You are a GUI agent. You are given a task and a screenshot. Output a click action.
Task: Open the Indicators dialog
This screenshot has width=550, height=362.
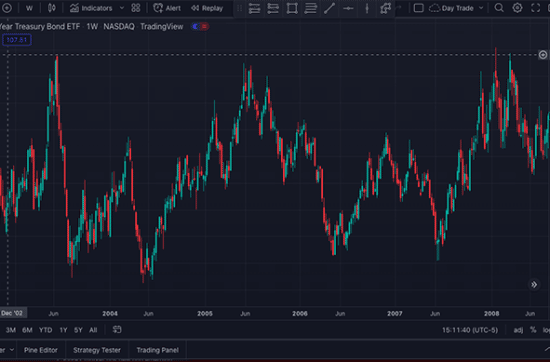91,8
